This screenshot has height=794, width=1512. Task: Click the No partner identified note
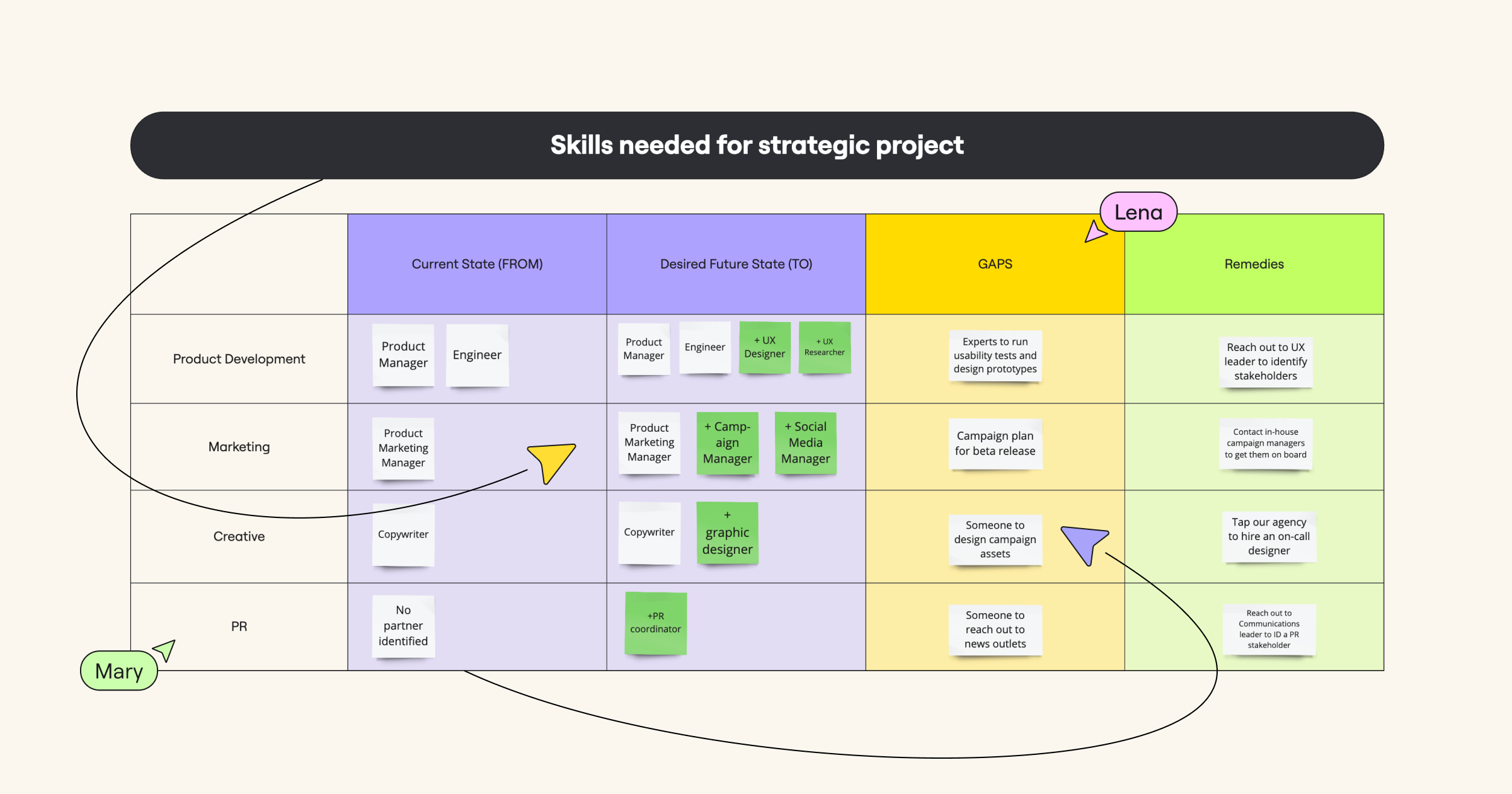click(403, 626)
